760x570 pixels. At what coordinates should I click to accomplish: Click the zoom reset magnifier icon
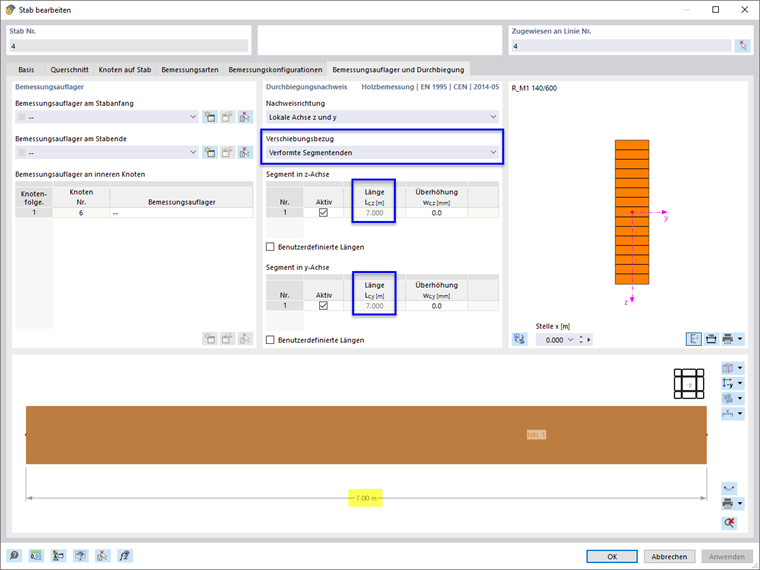729,522
